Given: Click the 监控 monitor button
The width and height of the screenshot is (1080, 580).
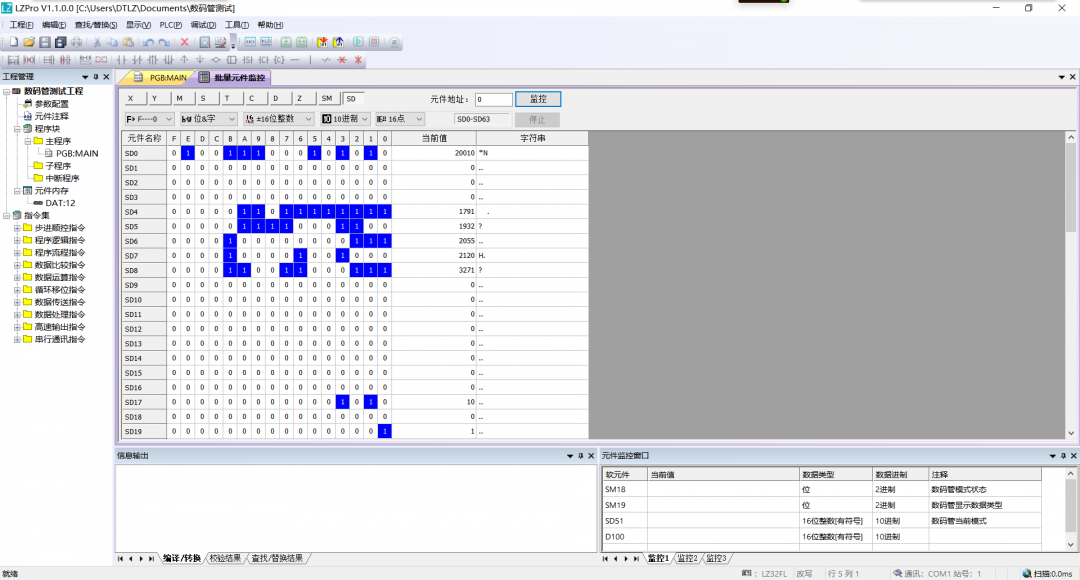Looking at the screenshot, I should (x=539, y=99).
